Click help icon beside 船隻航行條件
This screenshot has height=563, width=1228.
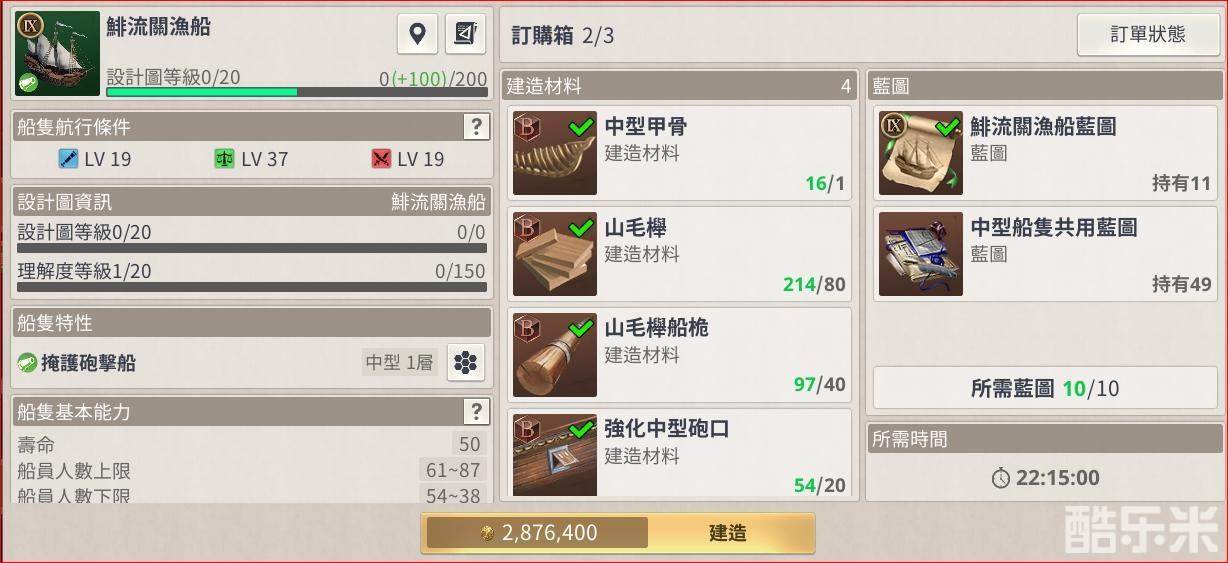pos(476,126)
